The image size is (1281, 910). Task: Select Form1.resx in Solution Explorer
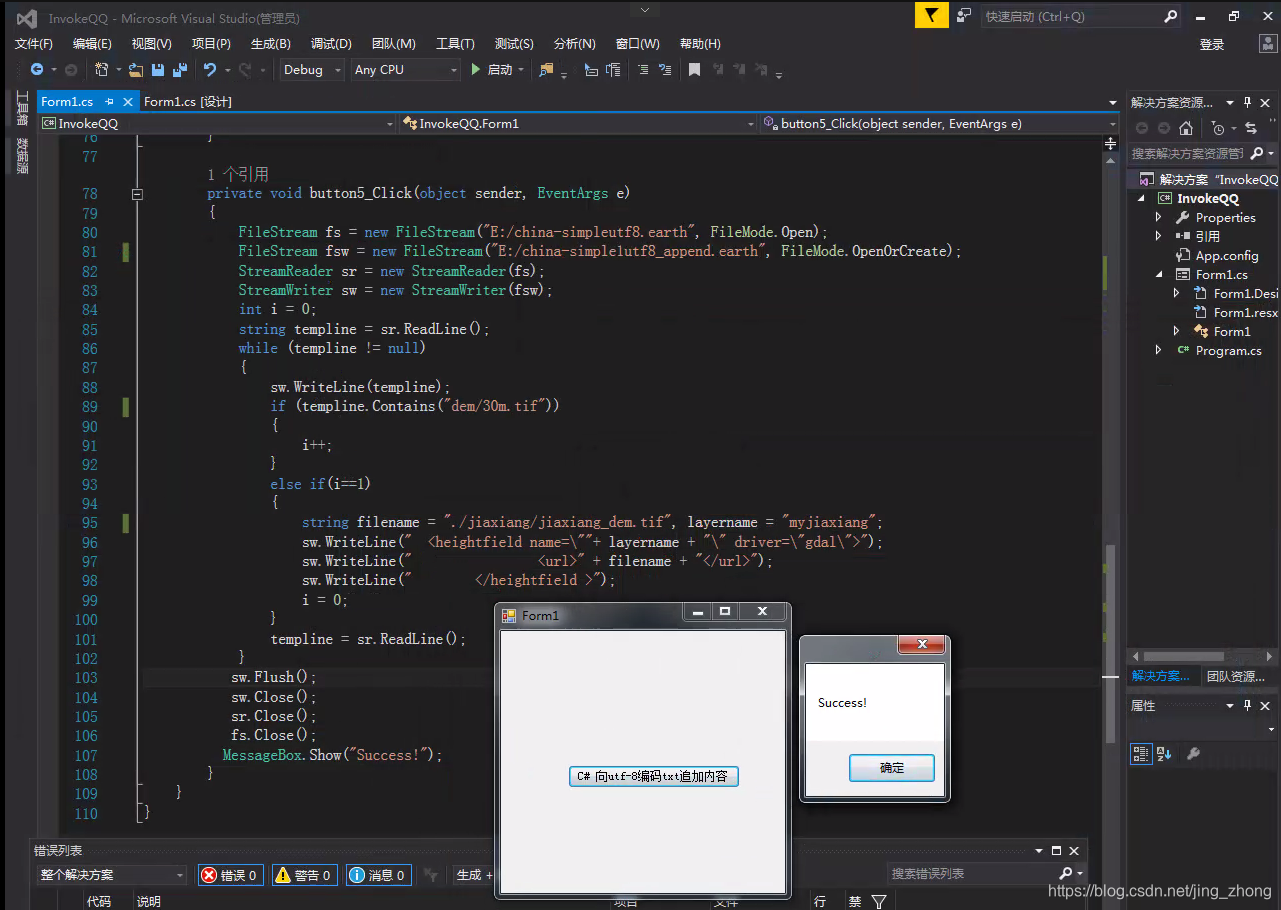pyautogui.click(x=1246, y=312)
